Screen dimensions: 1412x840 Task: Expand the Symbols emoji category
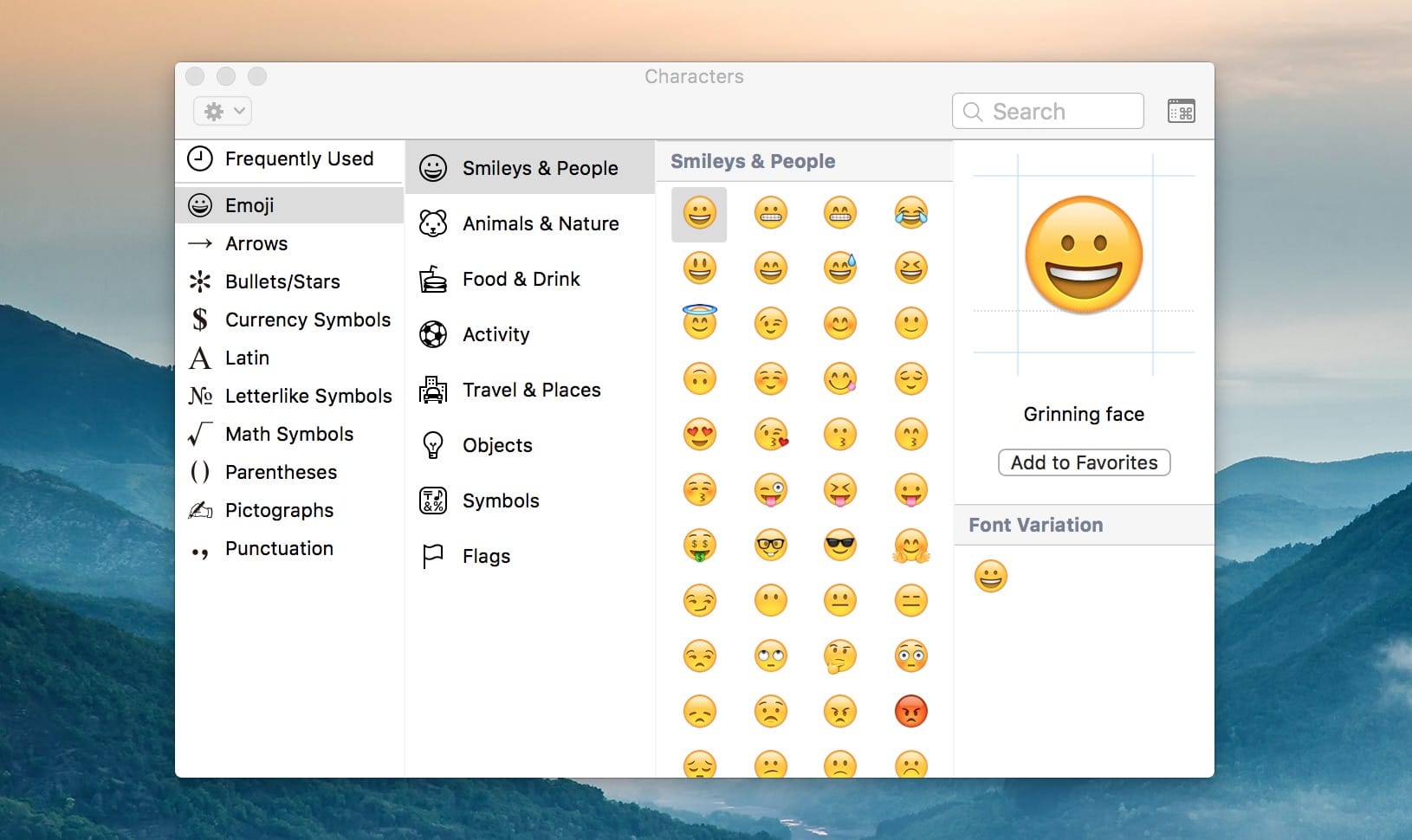501,501
